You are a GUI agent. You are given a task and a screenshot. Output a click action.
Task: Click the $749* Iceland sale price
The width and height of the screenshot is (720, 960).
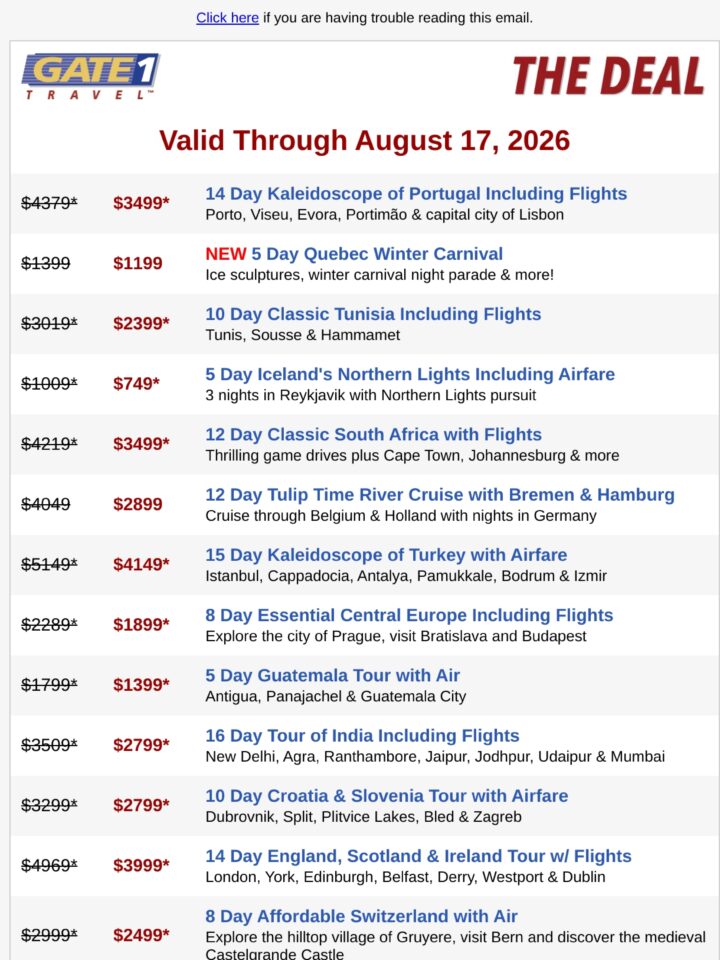coord(136,383)
